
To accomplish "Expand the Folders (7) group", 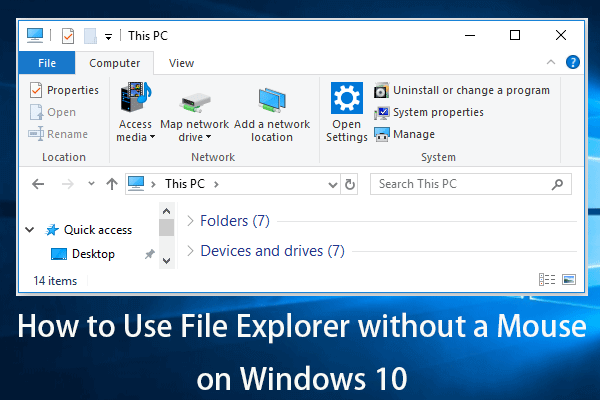I will (190, 220).
